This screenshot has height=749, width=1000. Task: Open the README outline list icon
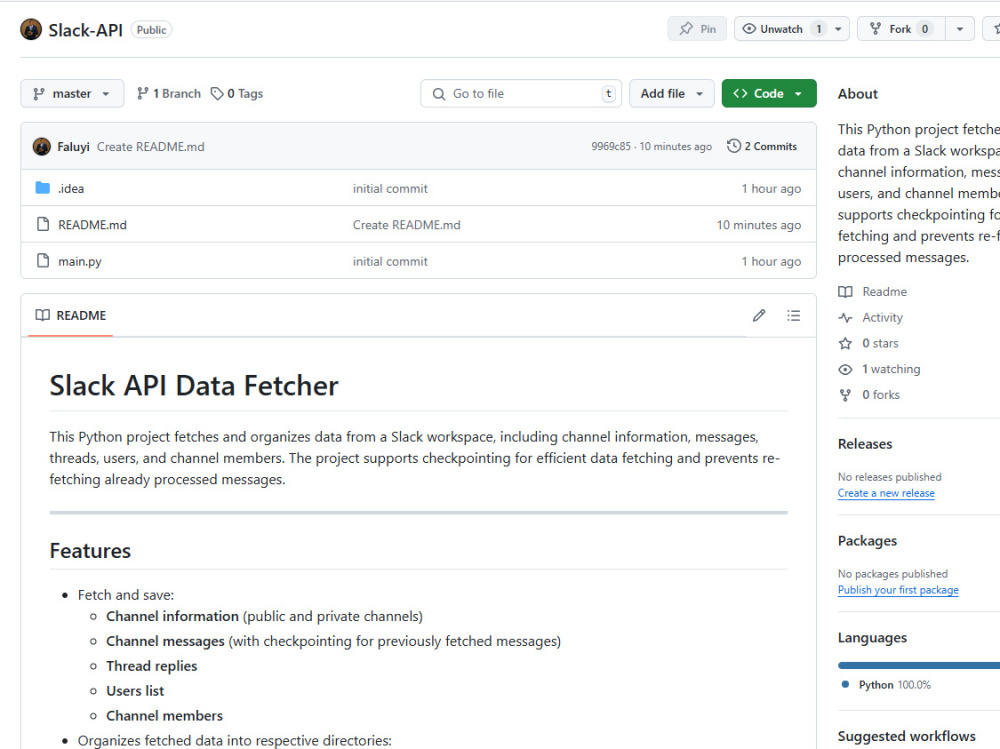(793, 315)
